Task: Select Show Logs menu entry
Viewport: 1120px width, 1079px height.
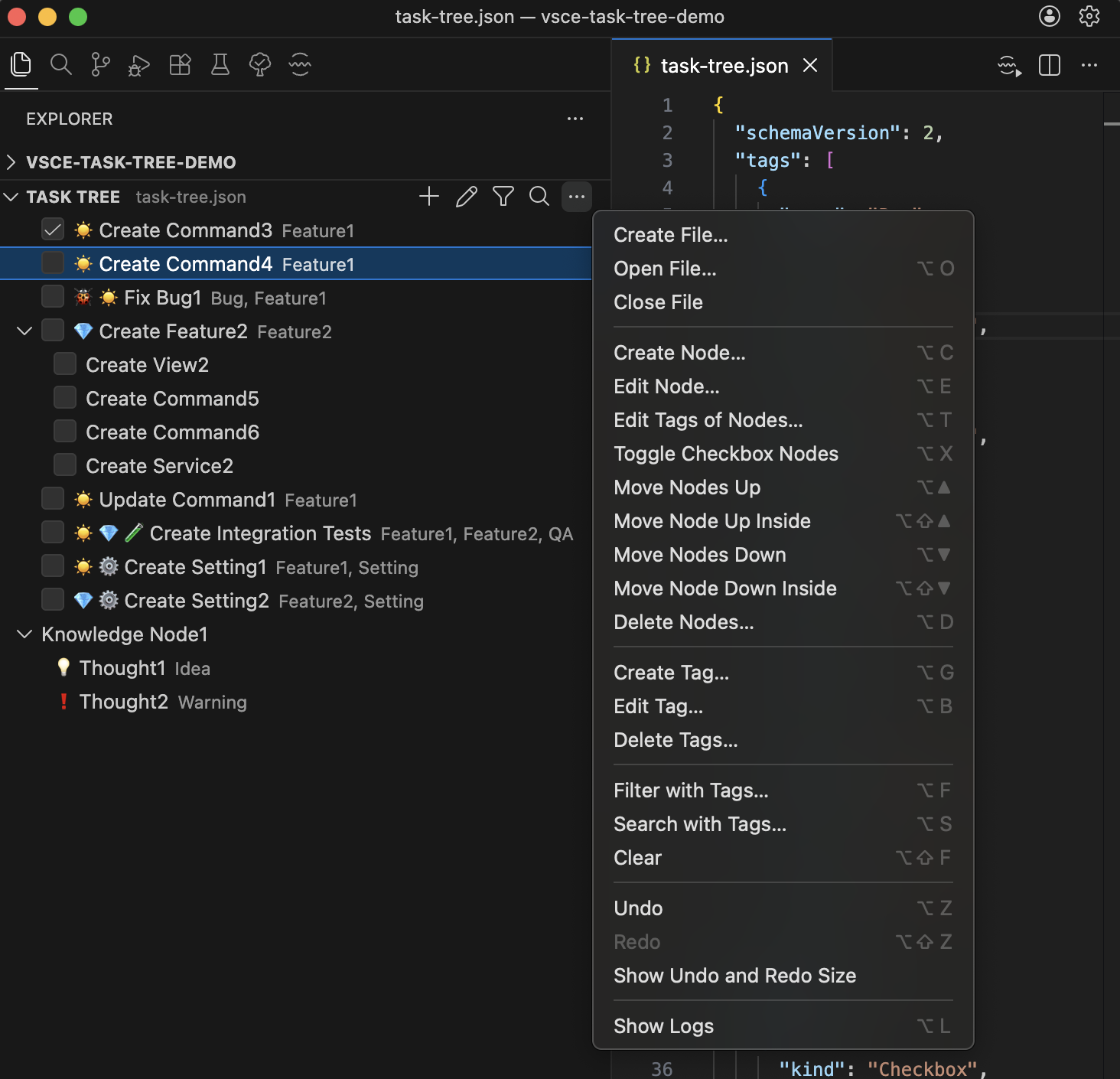Action: point(783,1026)
